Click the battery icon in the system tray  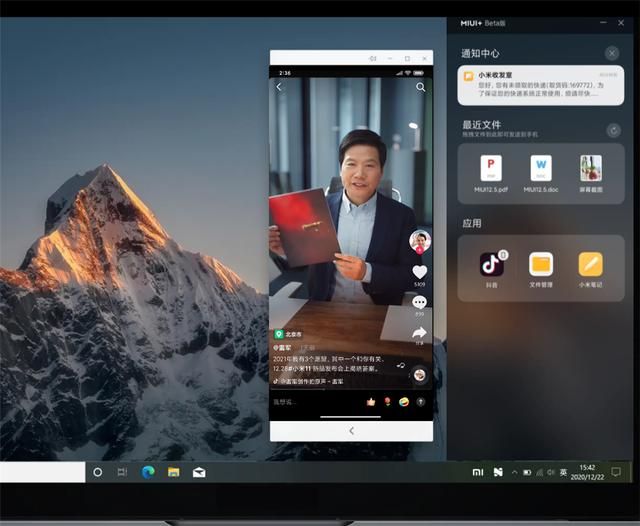click(x=527, y=472)
